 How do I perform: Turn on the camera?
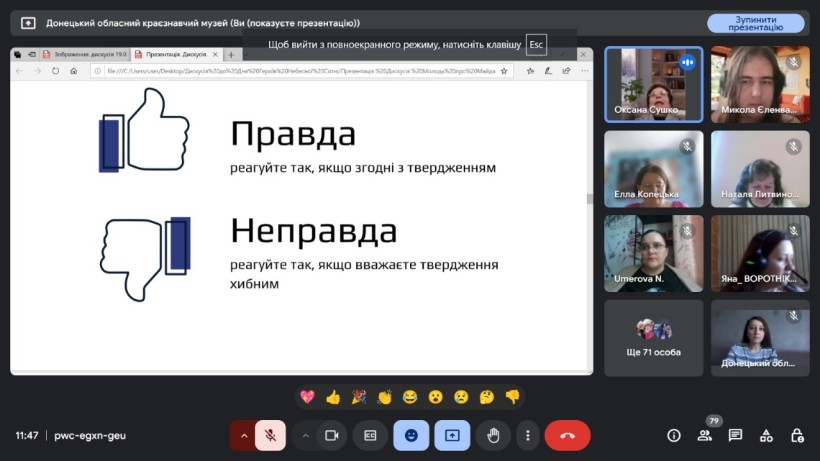coord(332,435)
